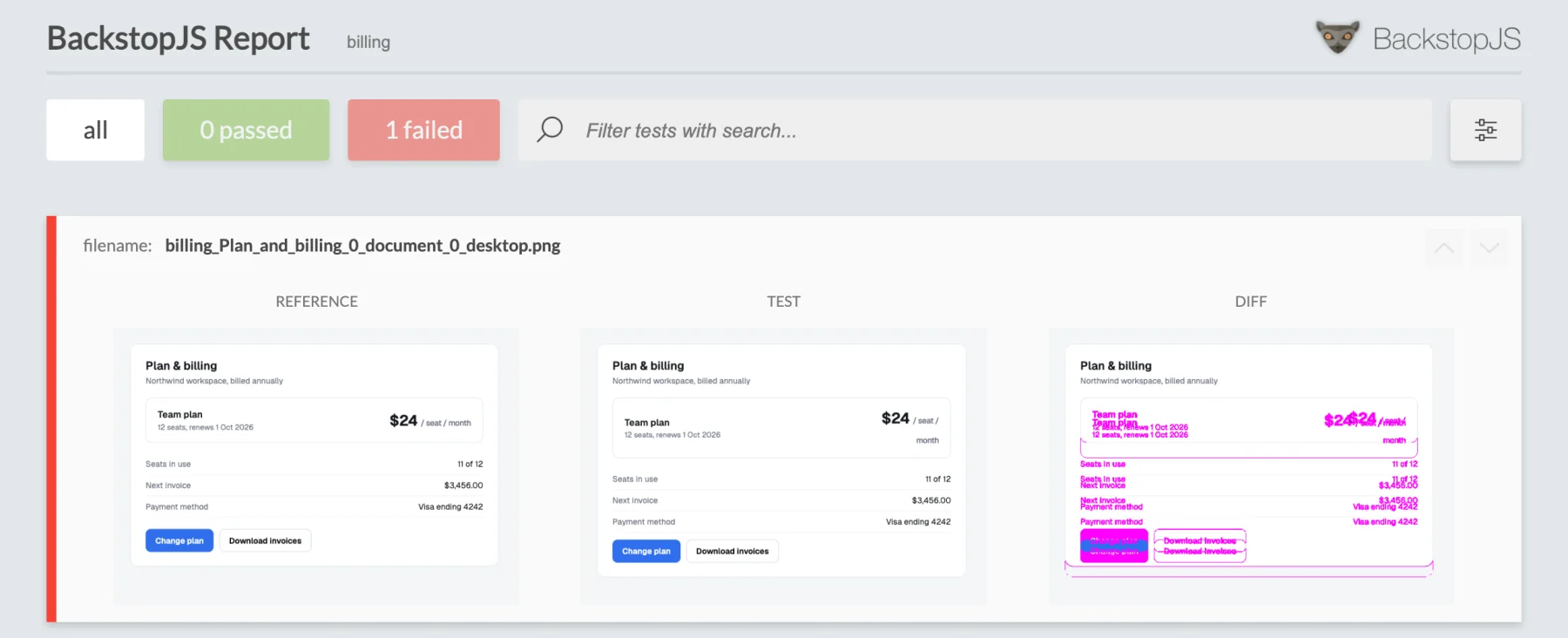1568x638 pixels.
Task: Collapse test with up chevron arrow
Action: (1443, 248)
